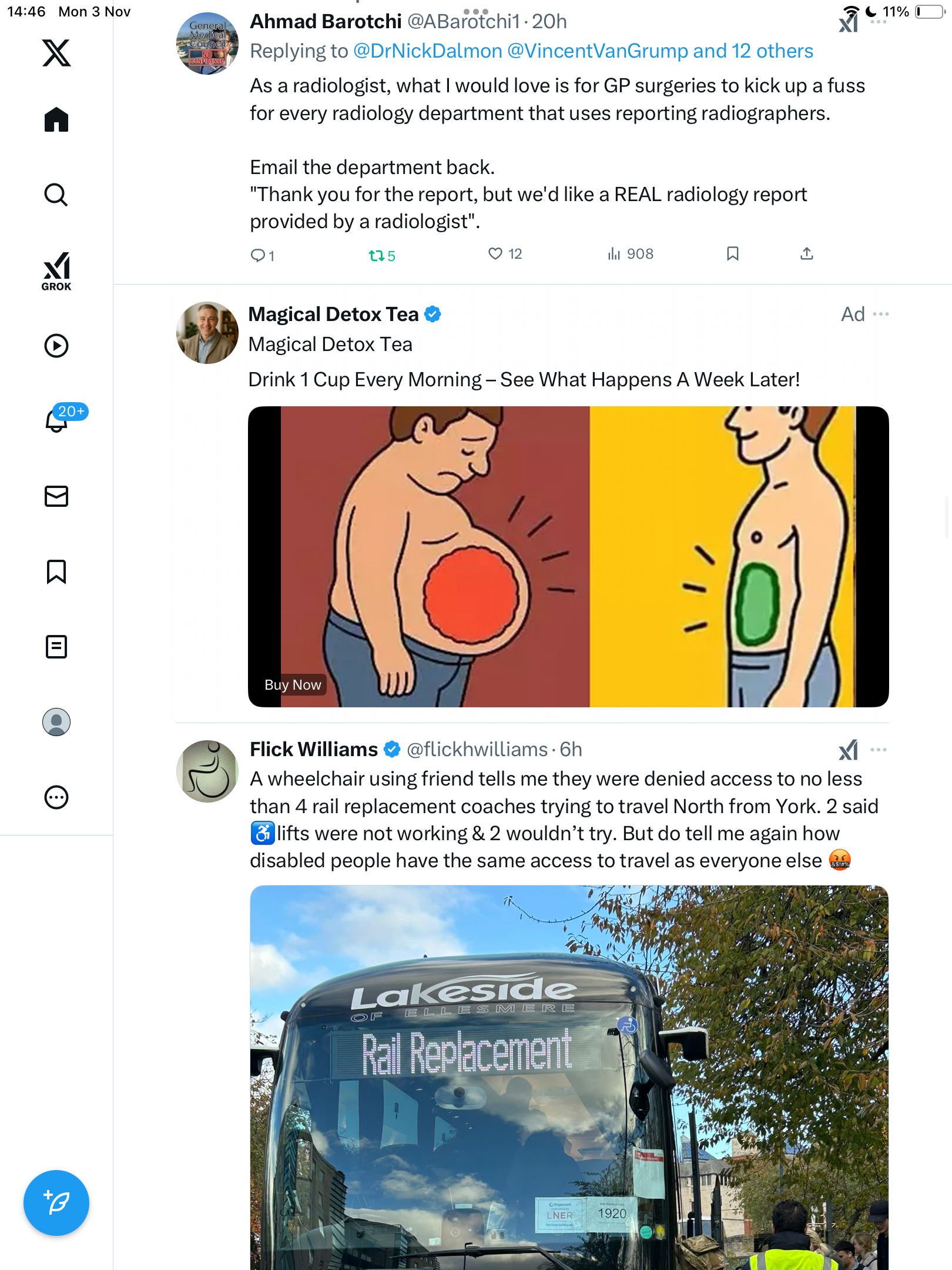952x1270 pixels.
Task: Tap the compose new post button
Action: [56, 1203]
